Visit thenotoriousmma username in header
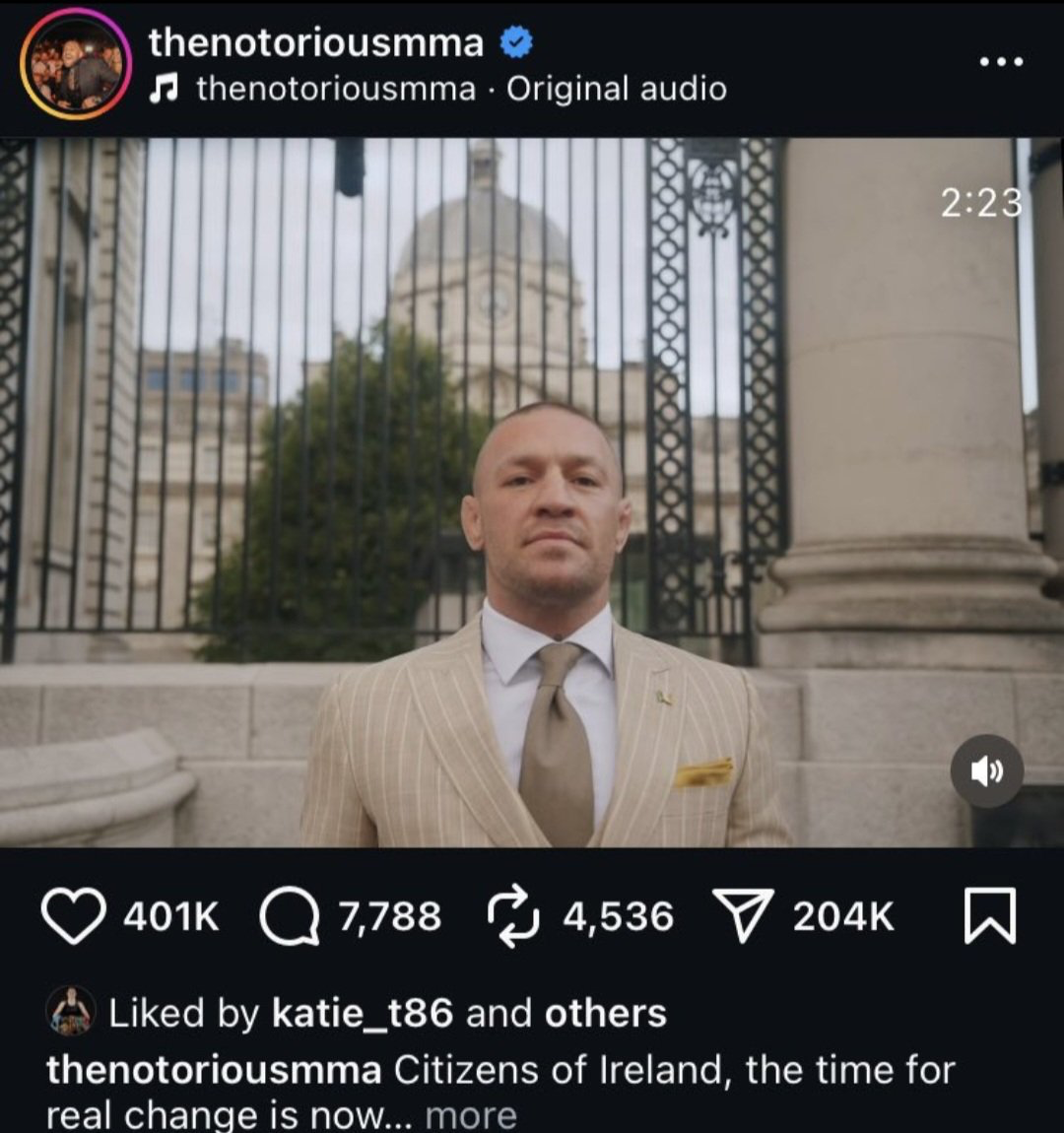This screenshot has width=1064, height=1133. [315, 42]
